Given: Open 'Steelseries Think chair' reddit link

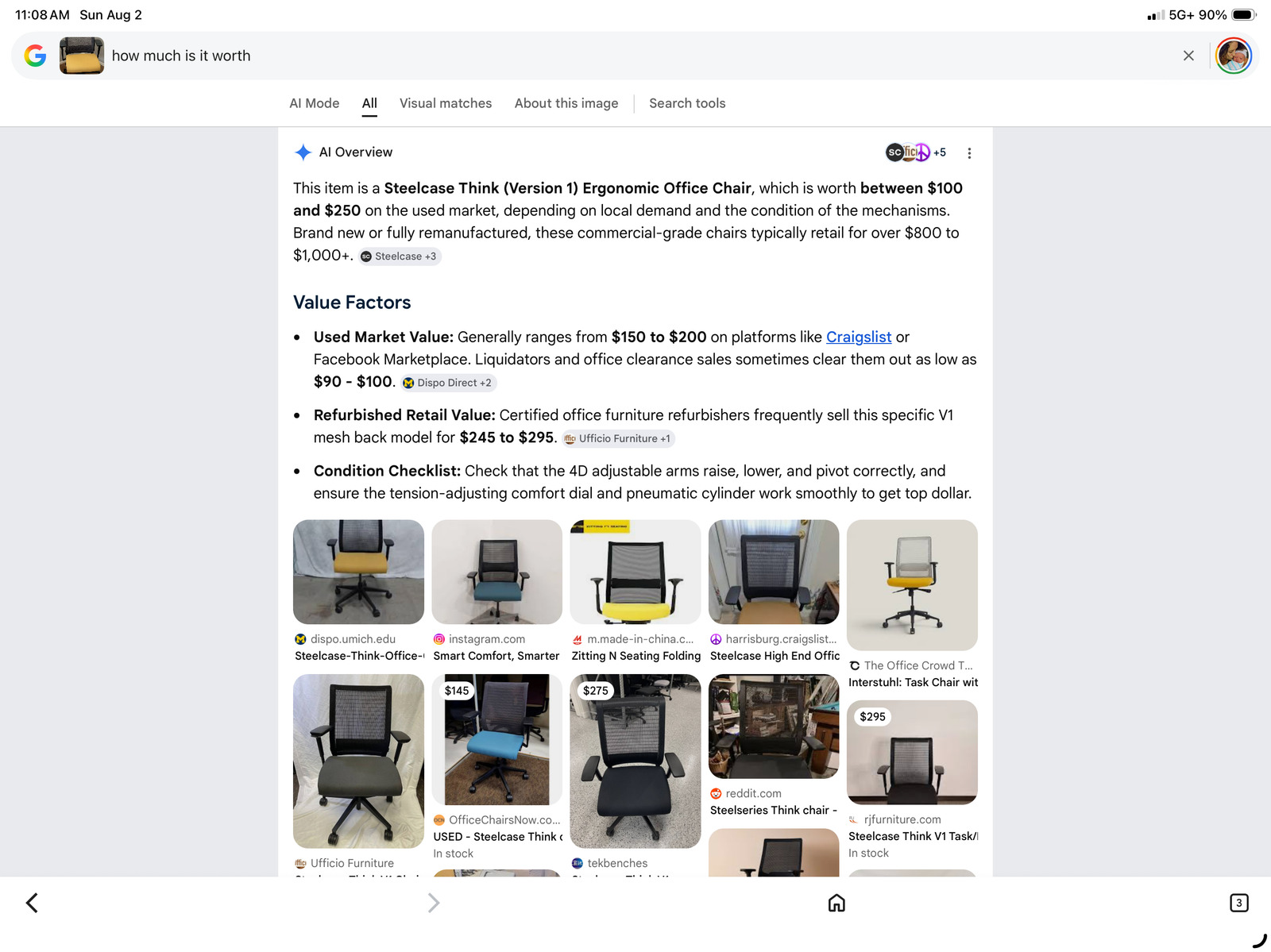Looking at the screenshot, I should [774, 810].
